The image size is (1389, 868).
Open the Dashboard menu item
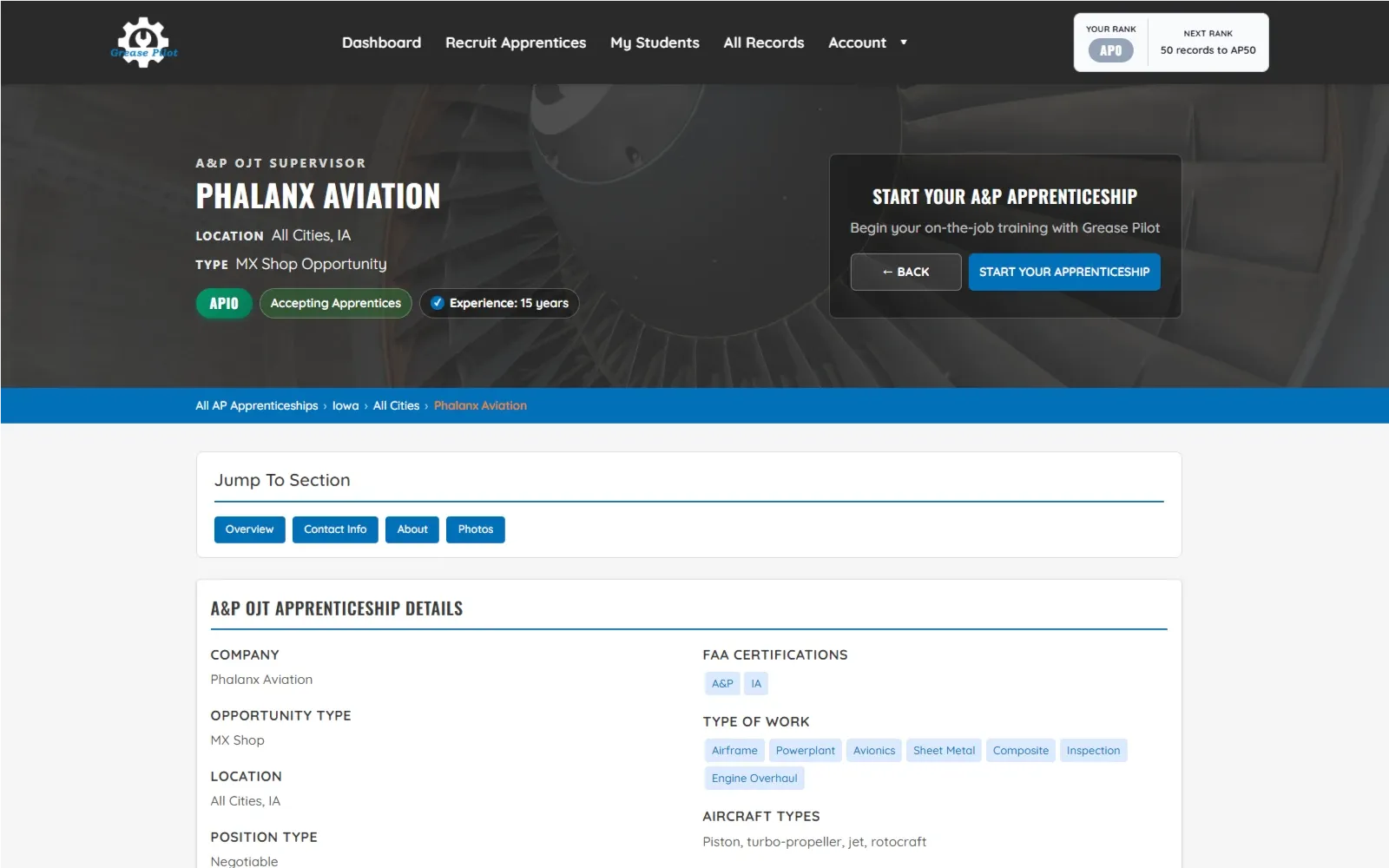tap(381, 43)
